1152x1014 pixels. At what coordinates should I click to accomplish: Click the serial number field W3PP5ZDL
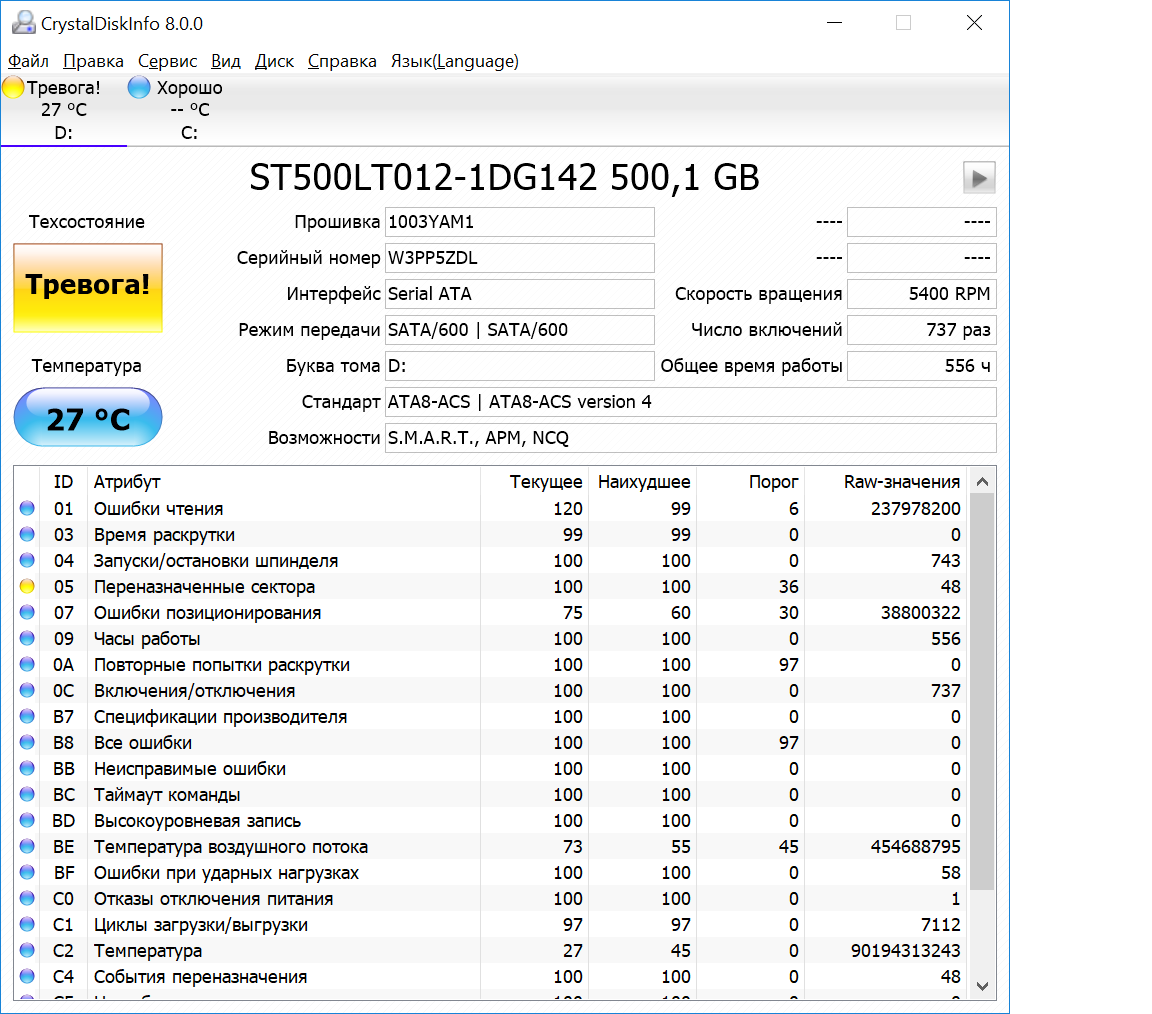click(x=519, y=258)
